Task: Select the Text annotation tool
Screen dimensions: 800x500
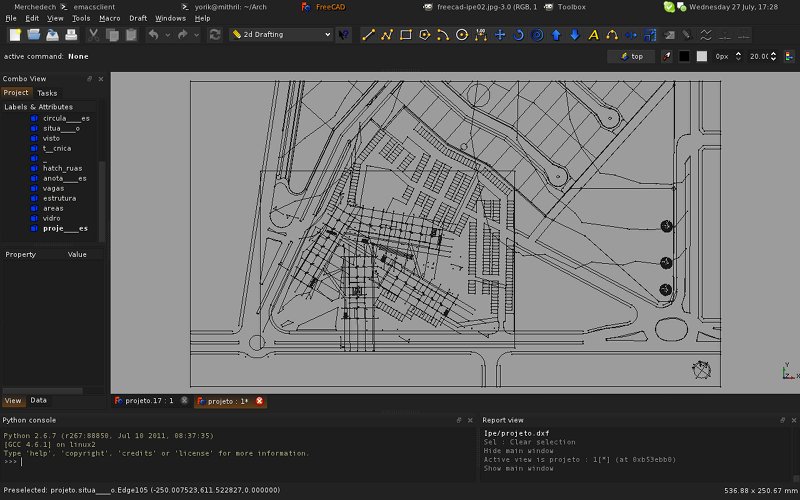Action: pos(593,35)
